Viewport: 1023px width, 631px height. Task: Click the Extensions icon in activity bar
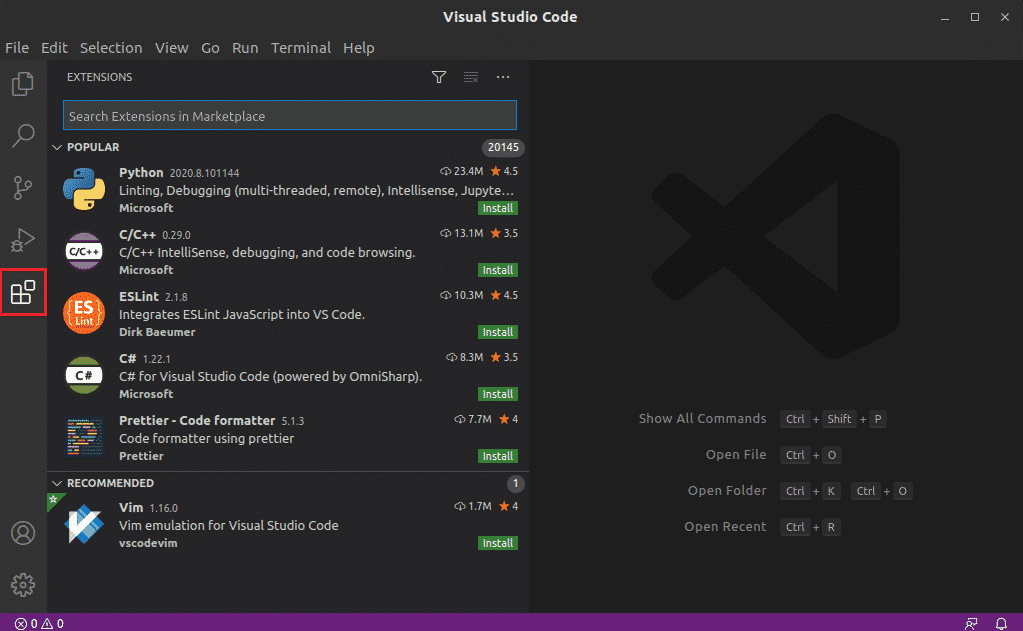(23, 292)
